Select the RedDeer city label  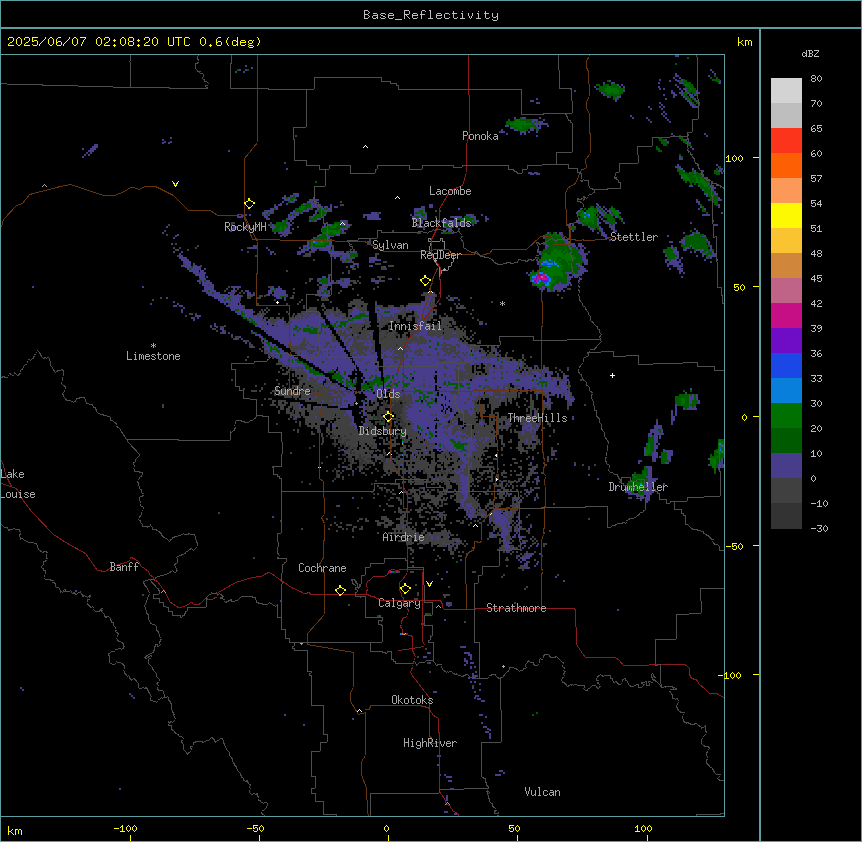(440, 255)
